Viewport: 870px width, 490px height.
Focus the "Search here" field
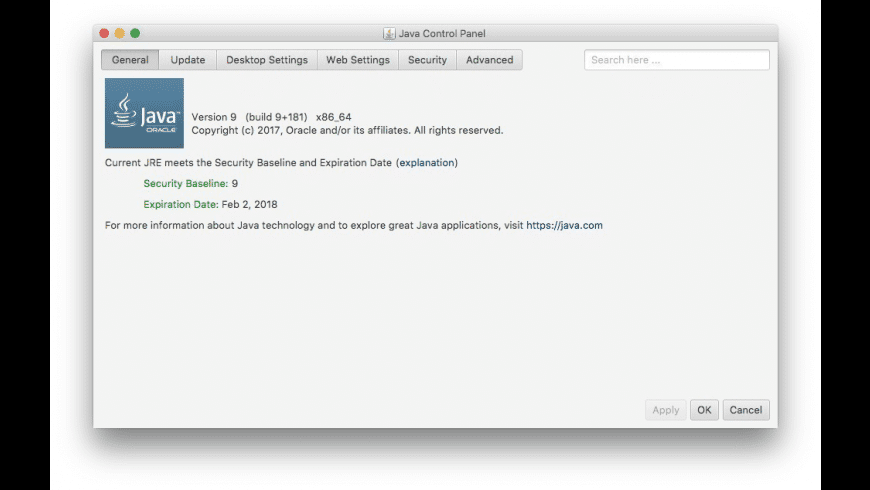pyautogui.click(x=676, y=60)
